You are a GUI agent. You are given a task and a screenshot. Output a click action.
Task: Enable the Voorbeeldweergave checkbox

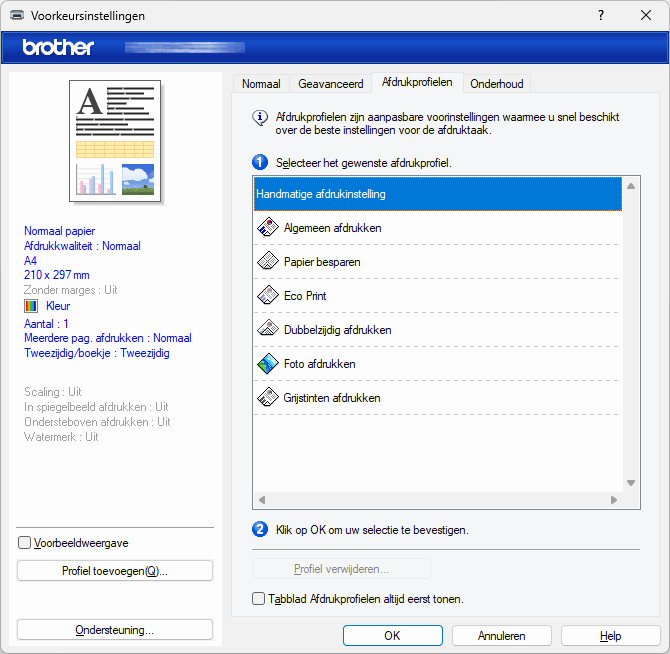(x=25, y=543)
